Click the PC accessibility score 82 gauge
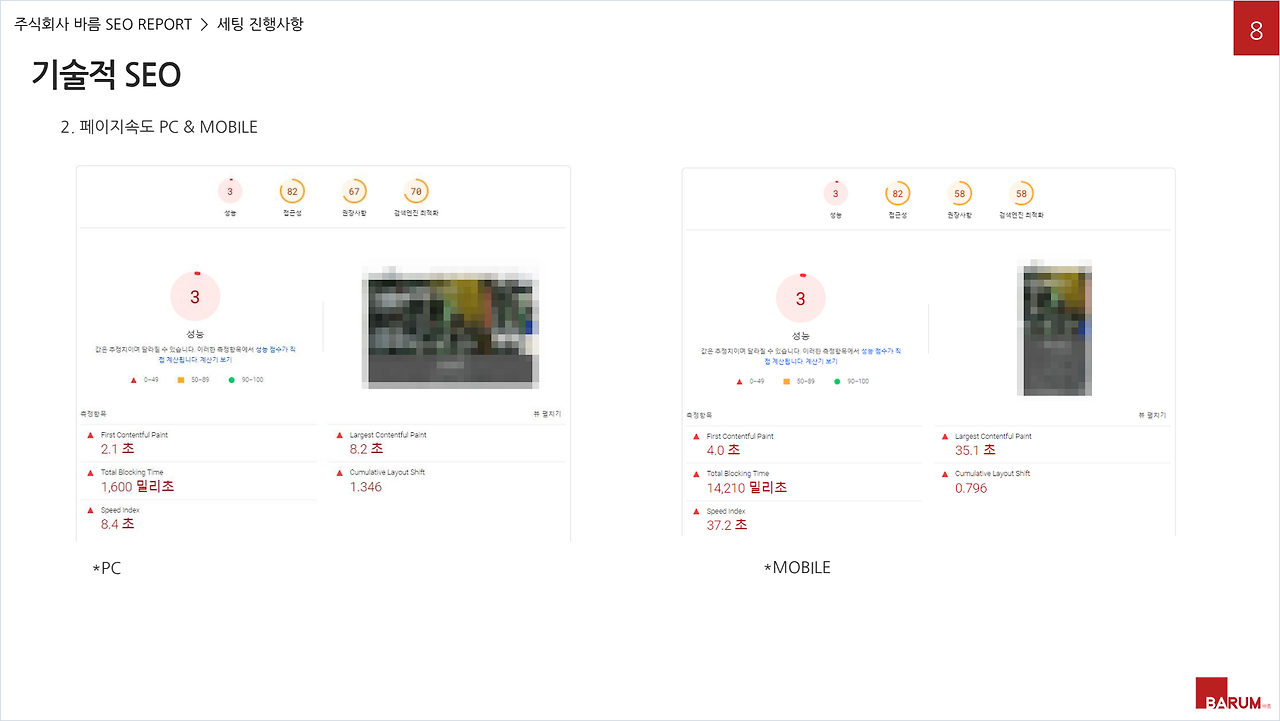1280x721 pixels. (292, 191)
